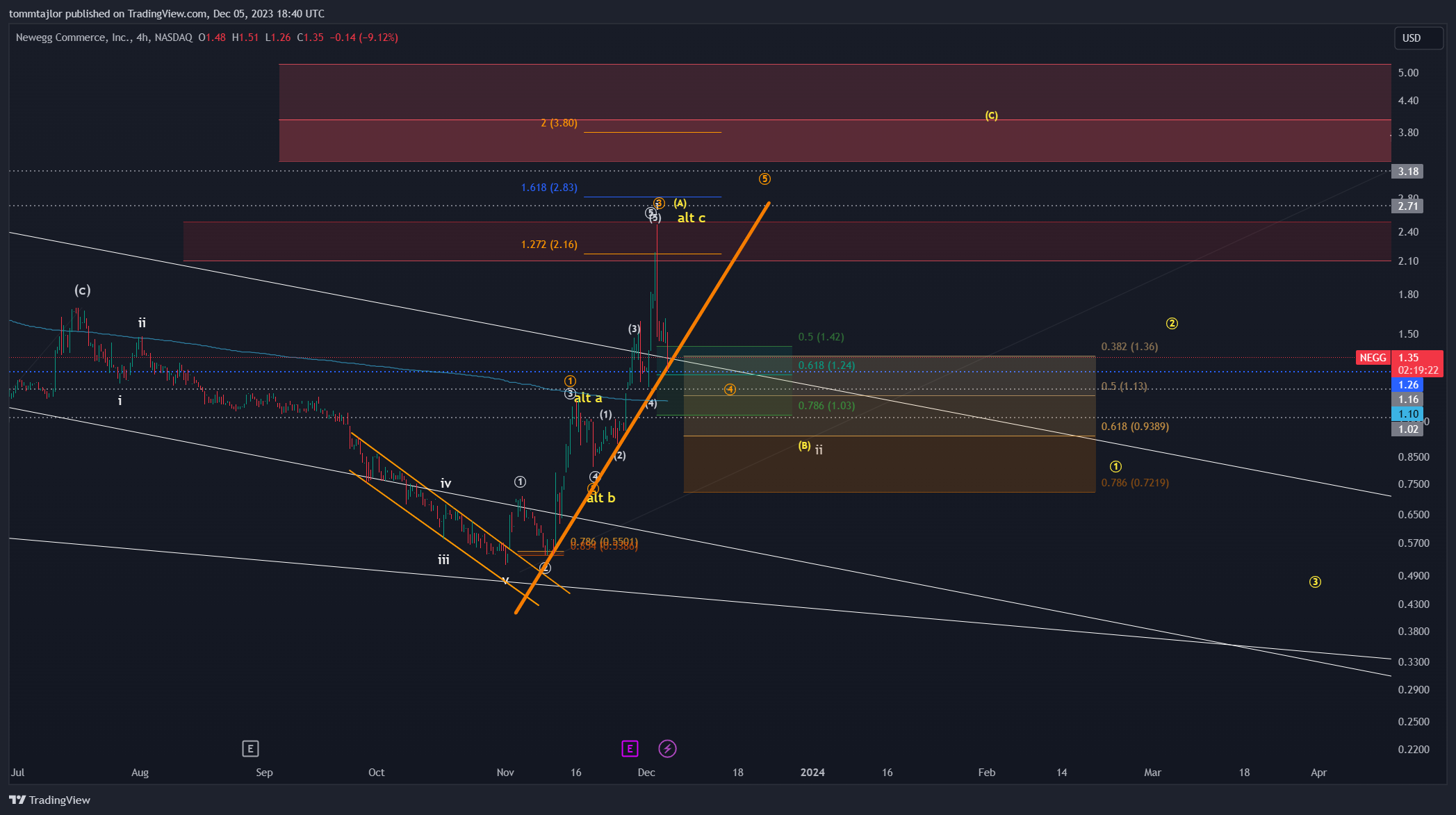Click the orange circled 5 wave marker

(x=764, y=179)
